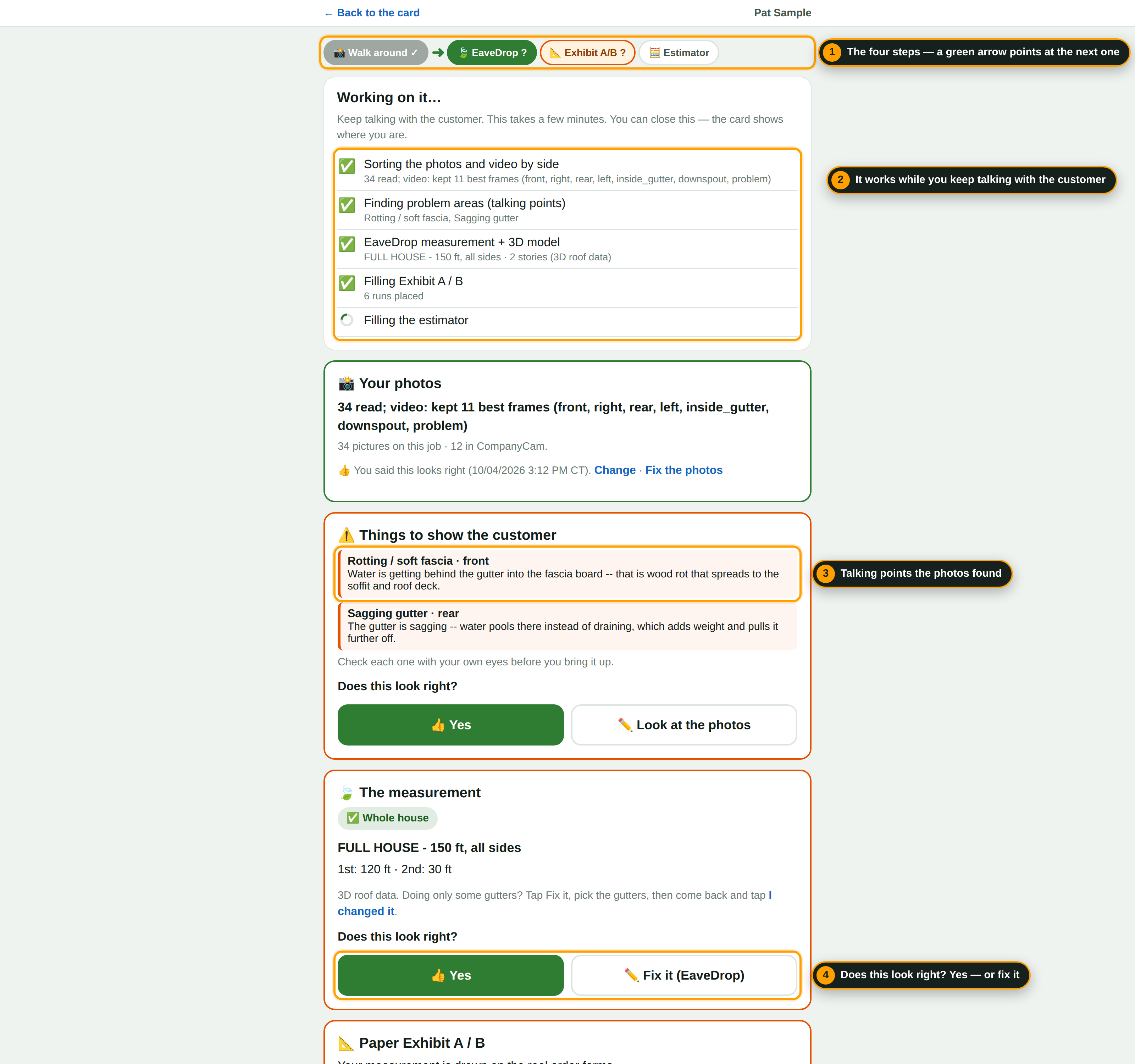
Task: Select the Rotting / soft fascia · front talking point
Action: point(567,573)
